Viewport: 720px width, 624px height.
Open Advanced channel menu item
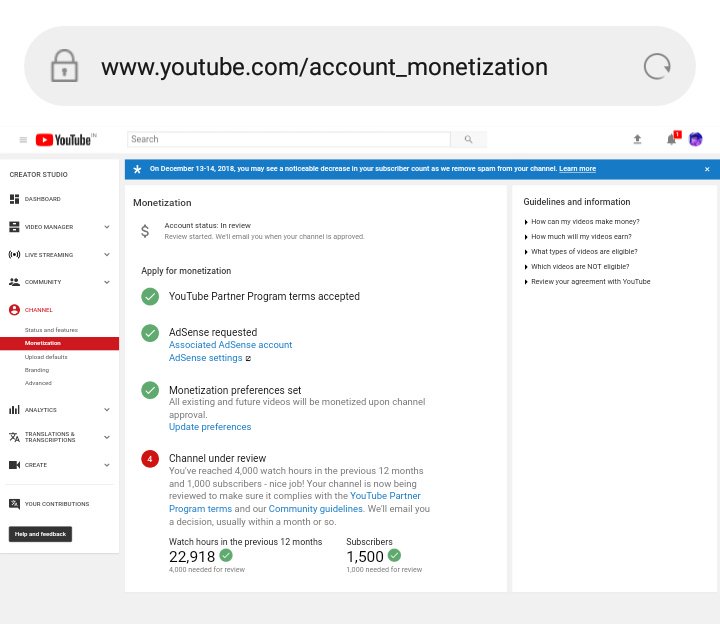(x=38, y=382)
